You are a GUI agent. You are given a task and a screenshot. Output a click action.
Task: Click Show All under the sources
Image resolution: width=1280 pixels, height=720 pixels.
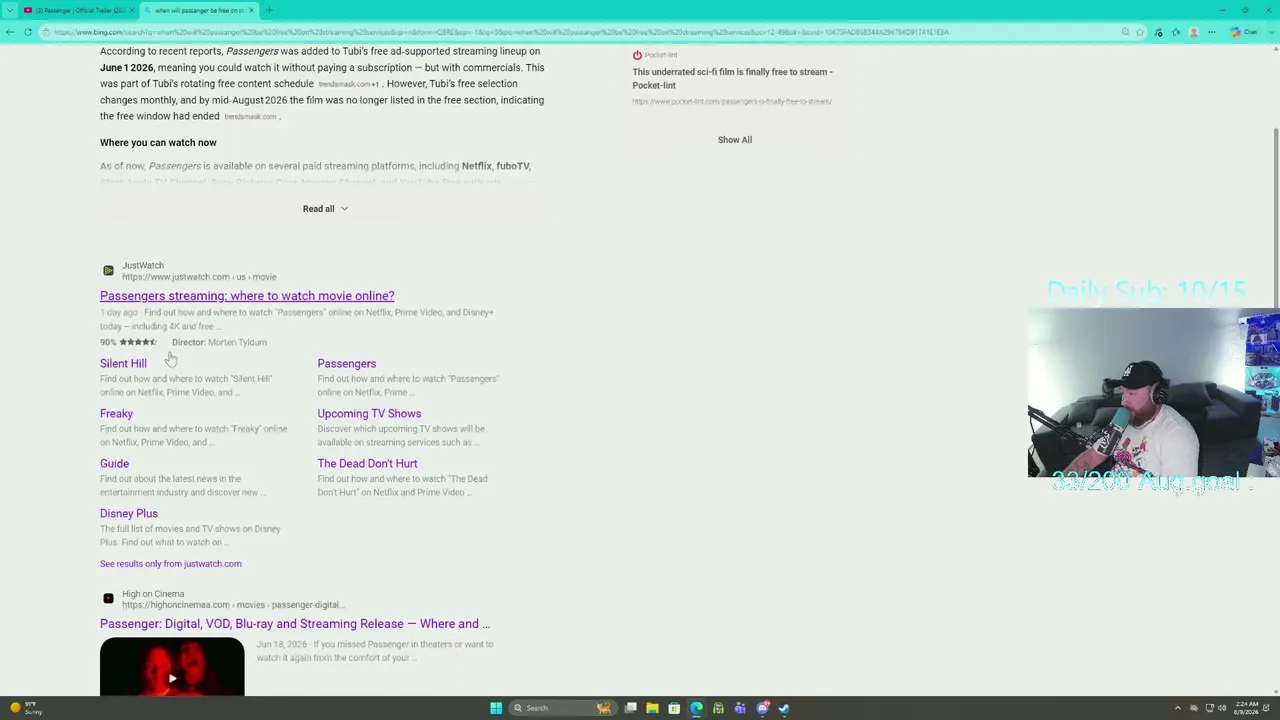click(x=735, y=140)
